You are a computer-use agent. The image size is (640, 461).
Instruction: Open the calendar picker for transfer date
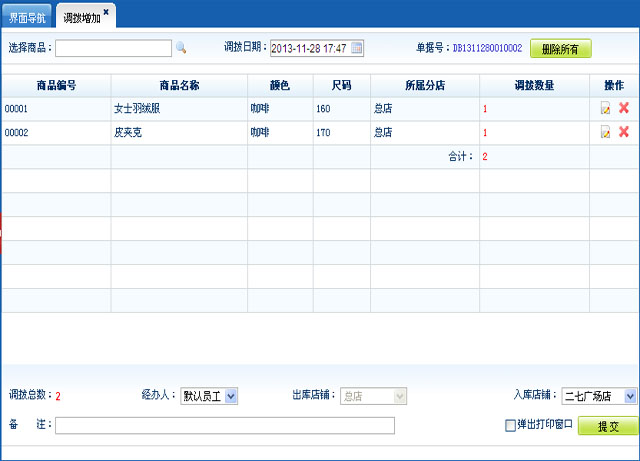(357, 47)
